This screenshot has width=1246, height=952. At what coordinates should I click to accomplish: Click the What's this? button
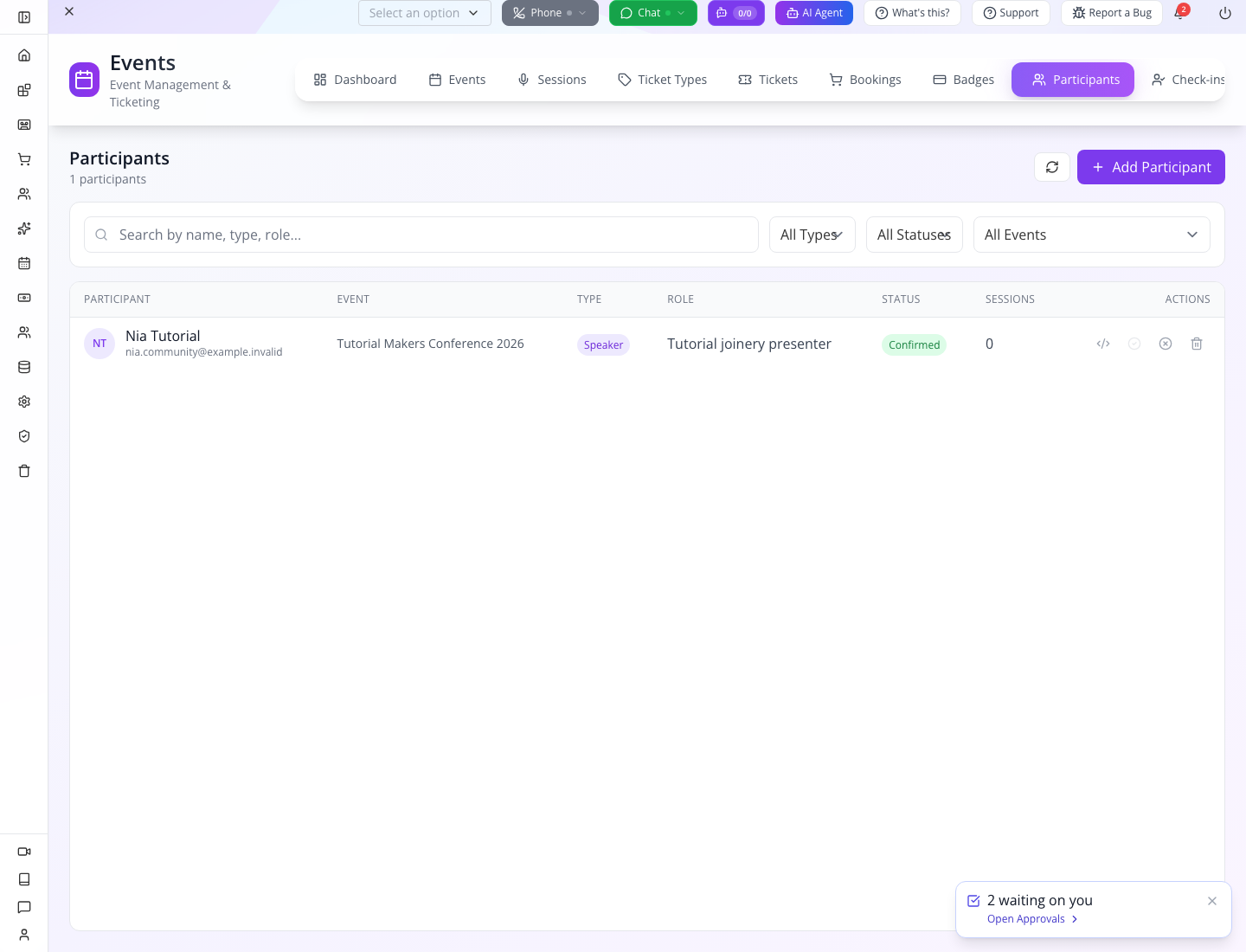[x=912, y=13]
